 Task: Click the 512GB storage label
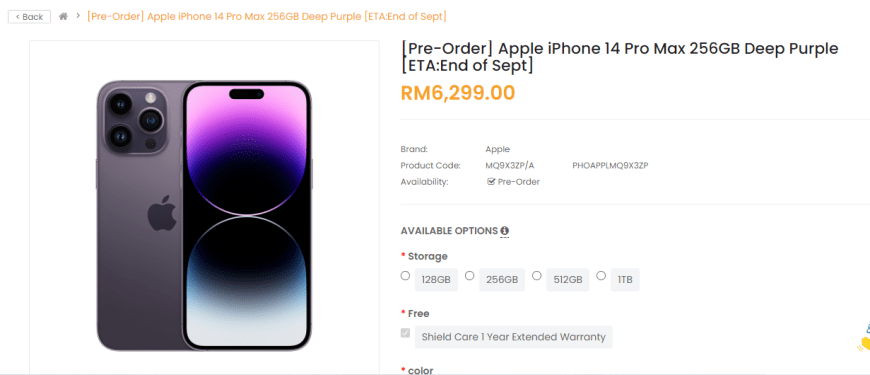tap(568, 280)
